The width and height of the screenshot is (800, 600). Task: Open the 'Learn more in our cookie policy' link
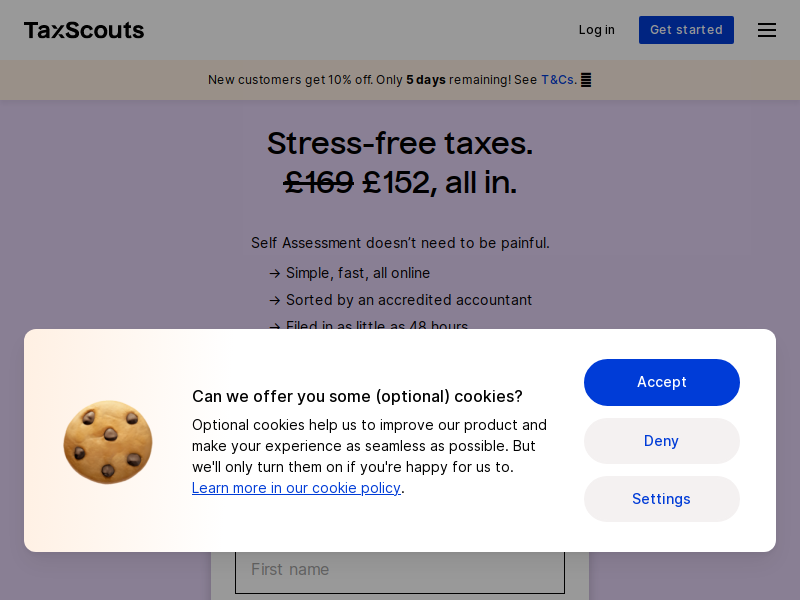click(296, 488)
